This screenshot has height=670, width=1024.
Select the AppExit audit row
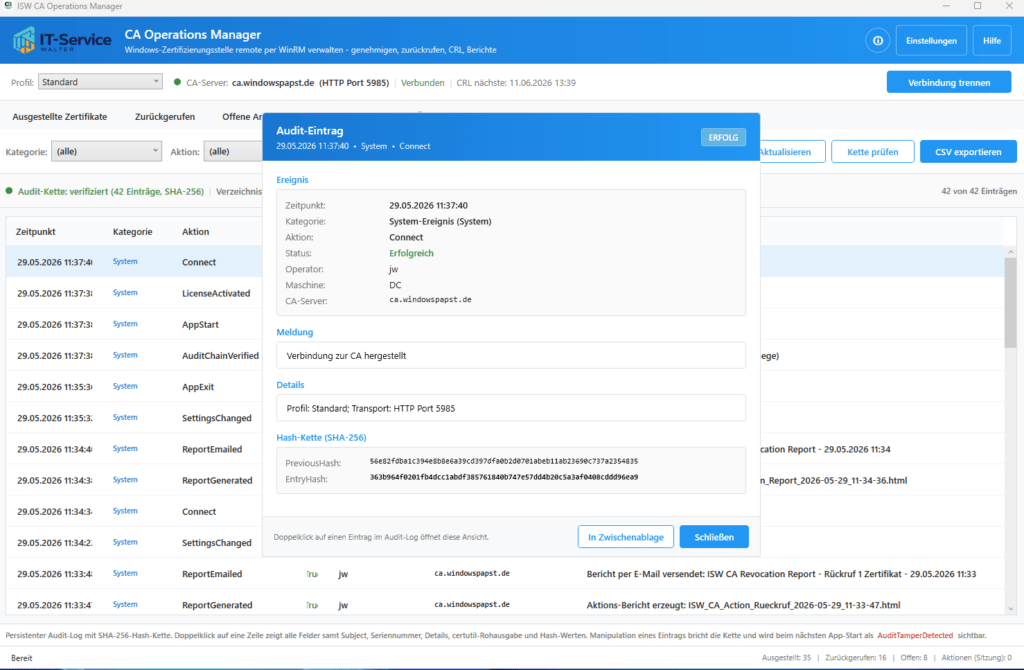pyautogui.click(x=135, y=387)
